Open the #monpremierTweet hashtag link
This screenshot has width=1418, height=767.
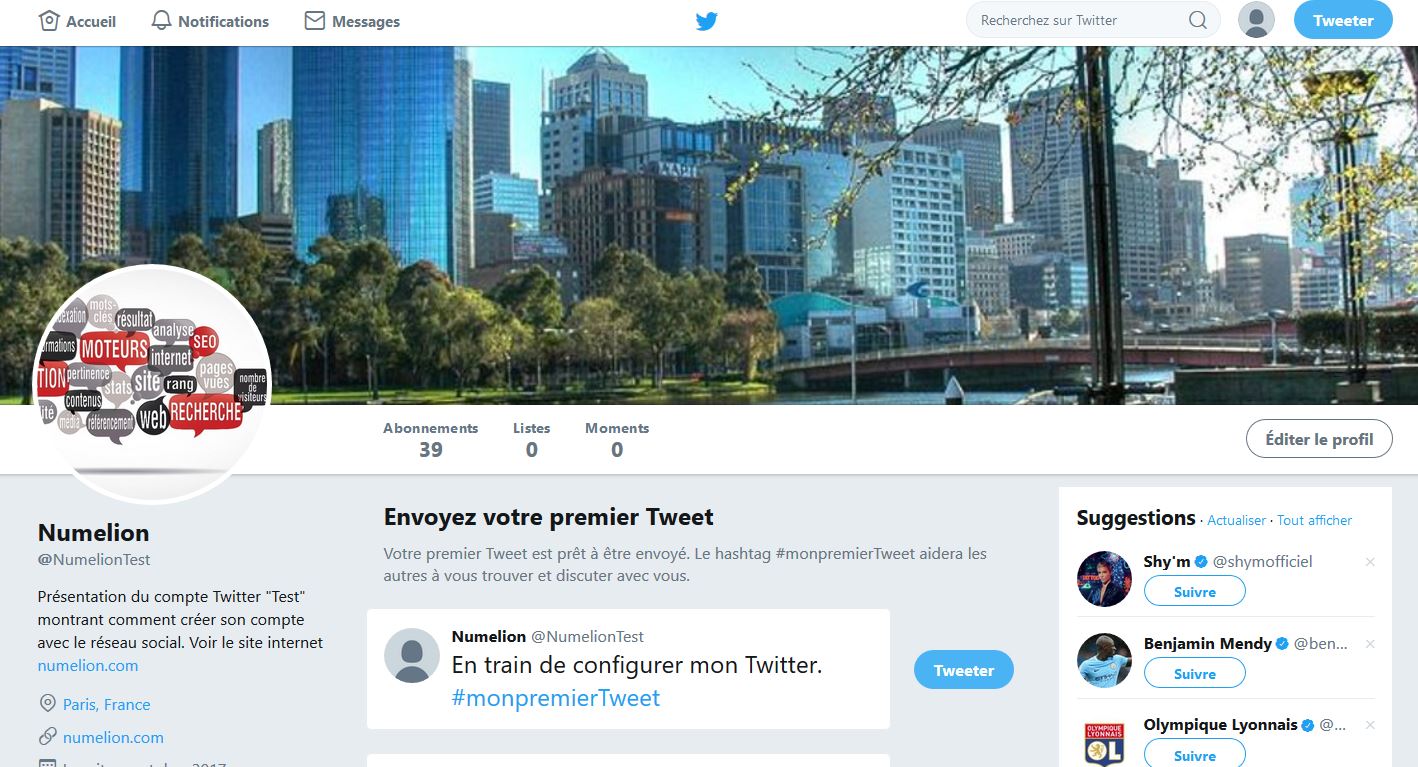pos(555,698)
